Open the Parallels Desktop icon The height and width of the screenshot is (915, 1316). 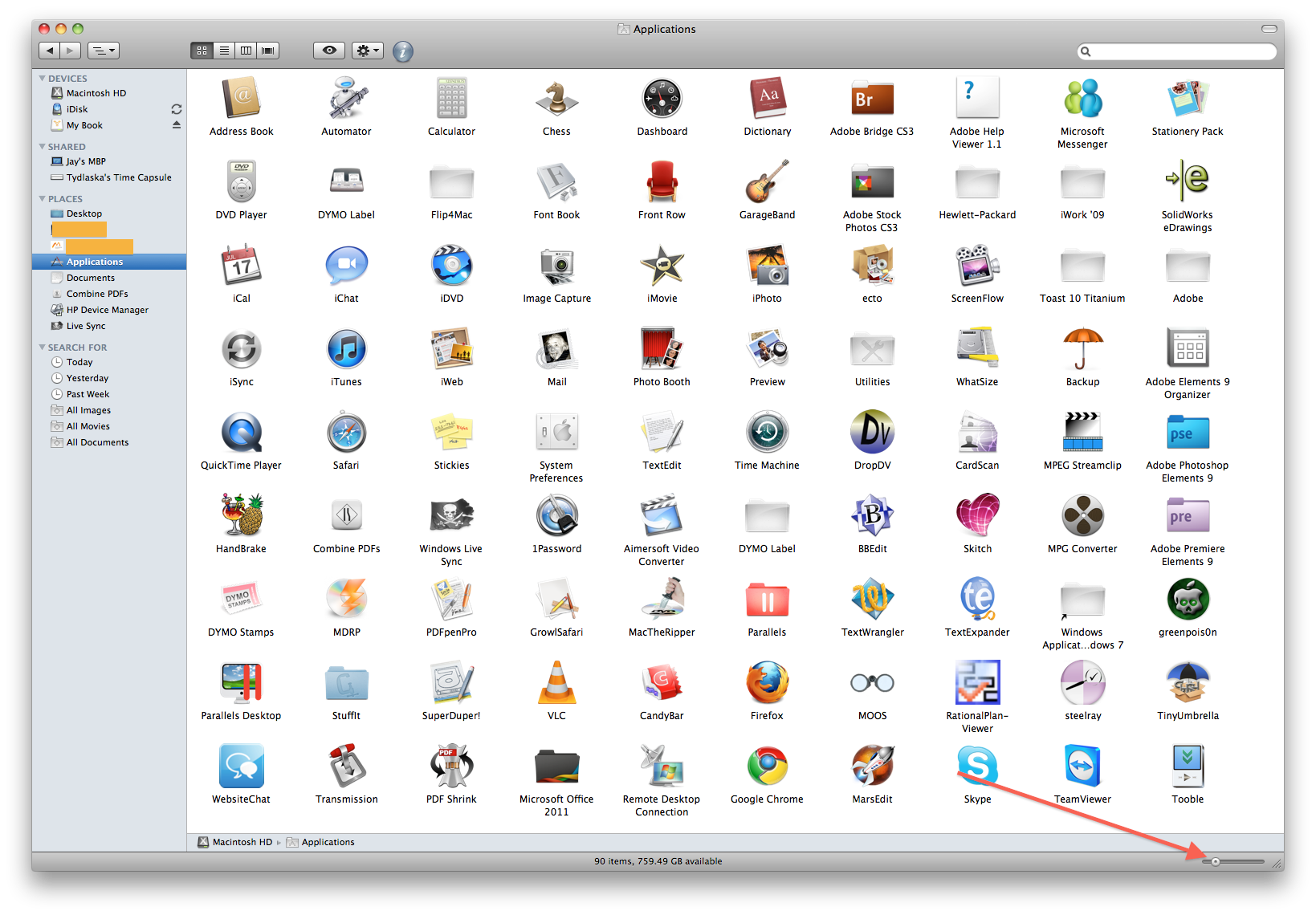[x=241, y=682]
